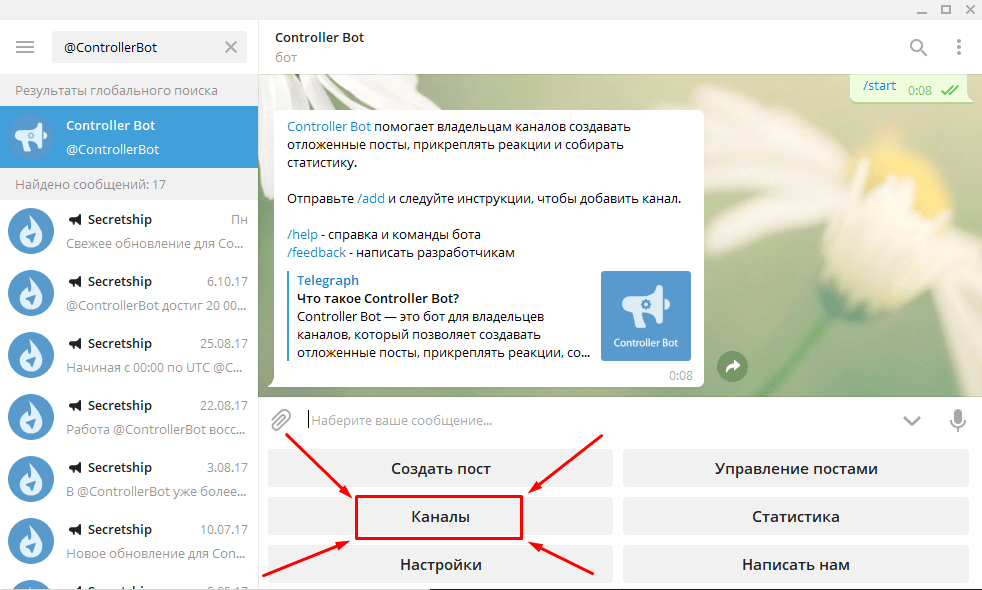Screen dimensions: 982x590
Task: Click Secretship avatar beside 22.08.17 message
Action: pyautogui.click(x=31, y=417)
